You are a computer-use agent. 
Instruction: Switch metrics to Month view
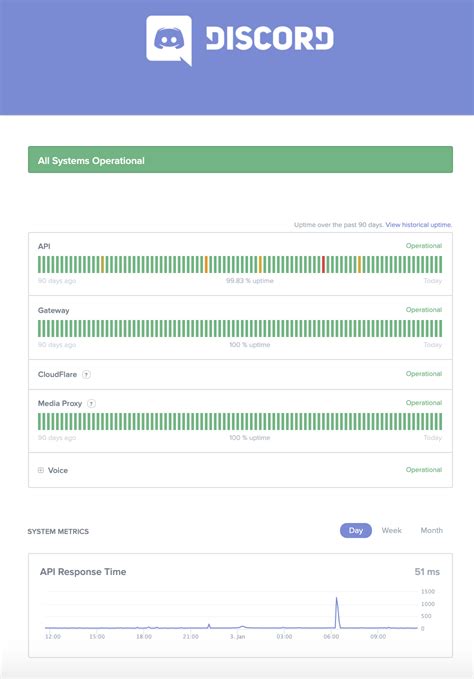coord(432,530)
